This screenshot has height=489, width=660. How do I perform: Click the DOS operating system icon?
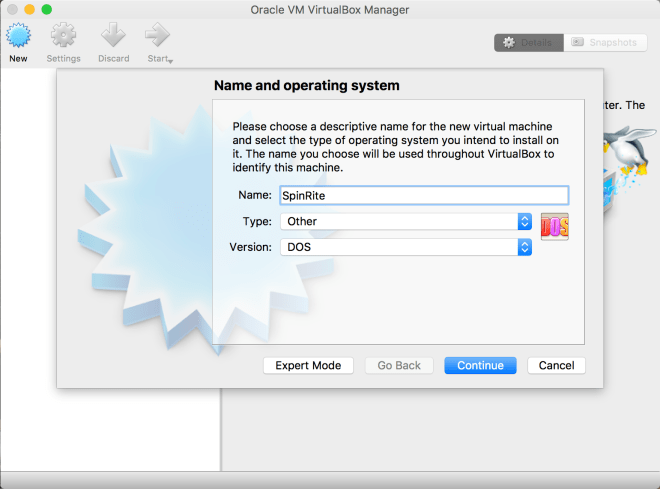(x=554, y=226)
